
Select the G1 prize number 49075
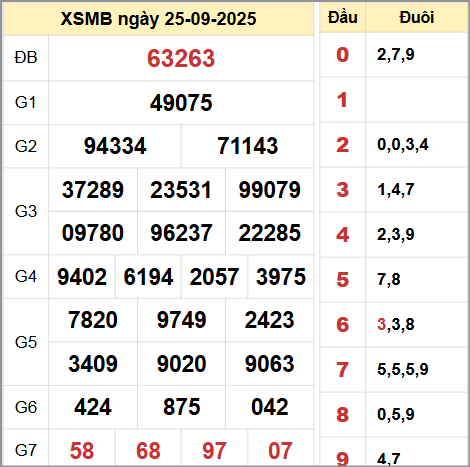click(x=181, y=103)
